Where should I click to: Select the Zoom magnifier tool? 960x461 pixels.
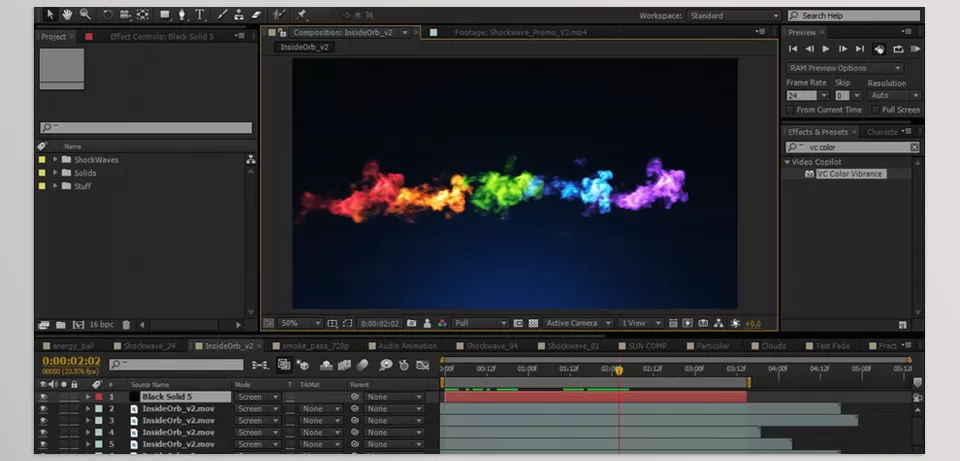tap(85, 14)
